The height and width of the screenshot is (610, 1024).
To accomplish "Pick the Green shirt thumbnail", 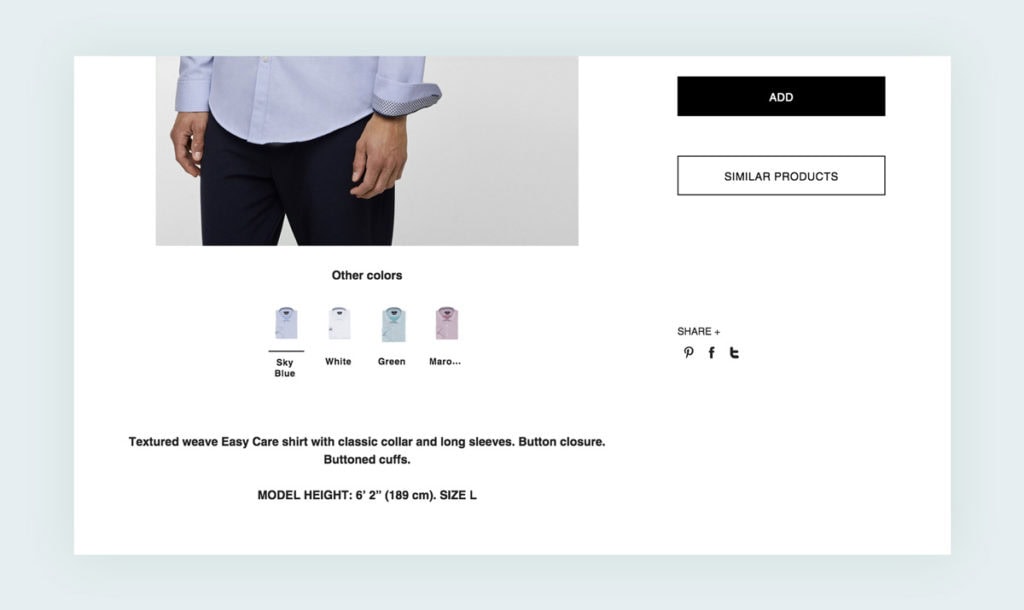I will click(x=393, y=324).
